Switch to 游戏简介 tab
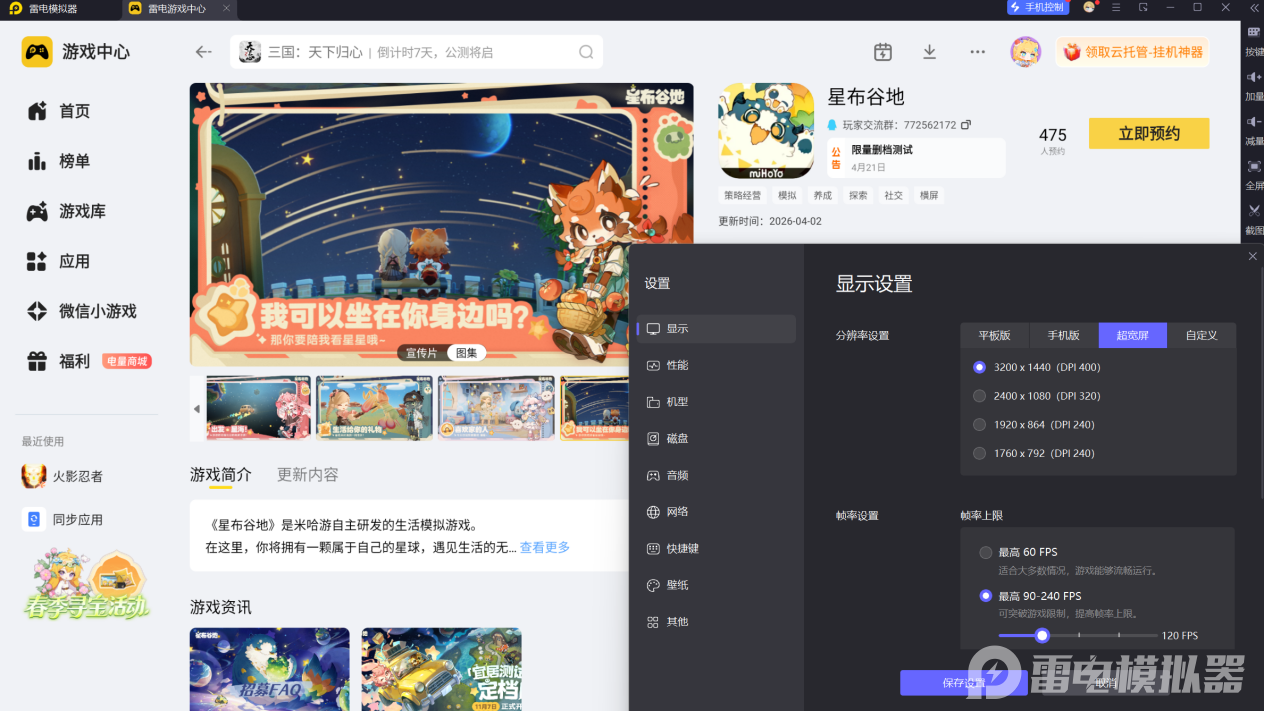Viewport: 1264px width, 711px height. [221, 474]
